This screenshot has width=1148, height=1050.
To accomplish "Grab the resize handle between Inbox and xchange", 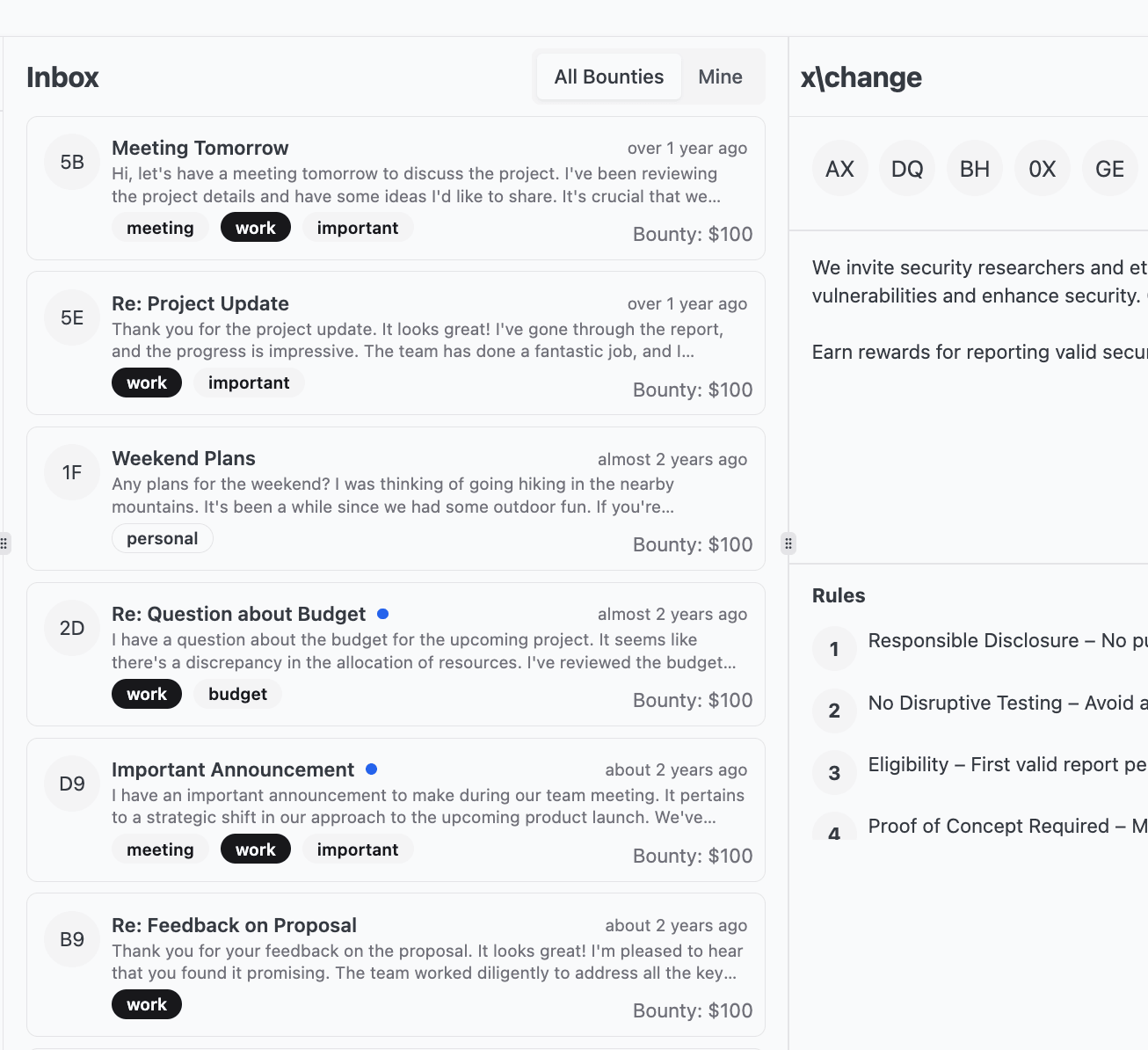I will pyautogui.click(x=788, y=543).
